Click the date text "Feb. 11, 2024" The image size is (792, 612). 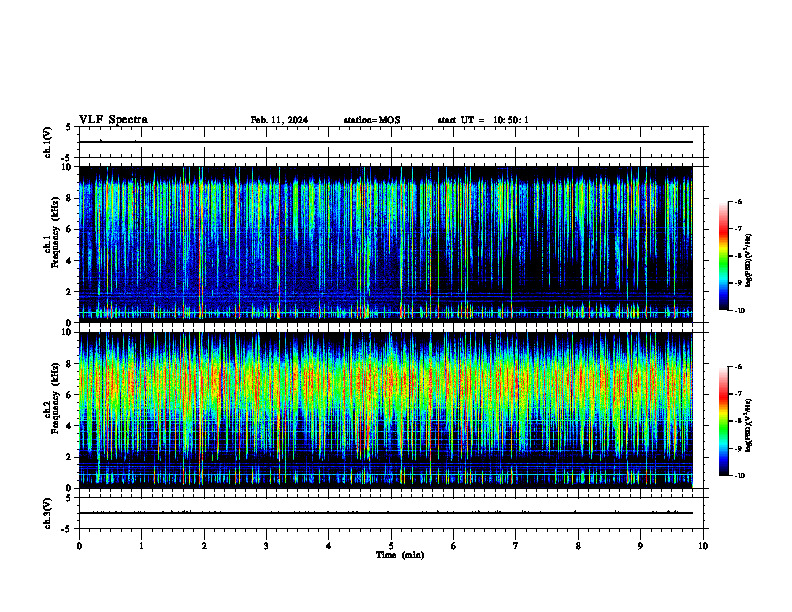click(x=279, y=120)
